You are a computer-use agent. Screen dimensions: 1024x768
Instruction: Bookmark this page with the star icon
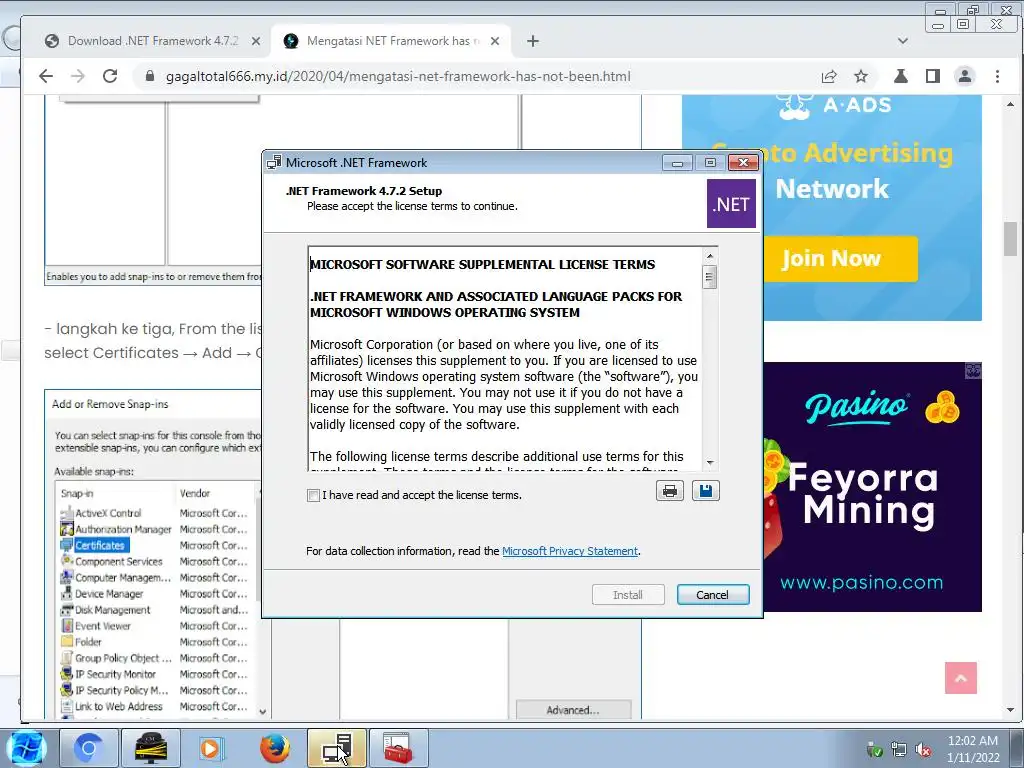click(x=861, y=76)
